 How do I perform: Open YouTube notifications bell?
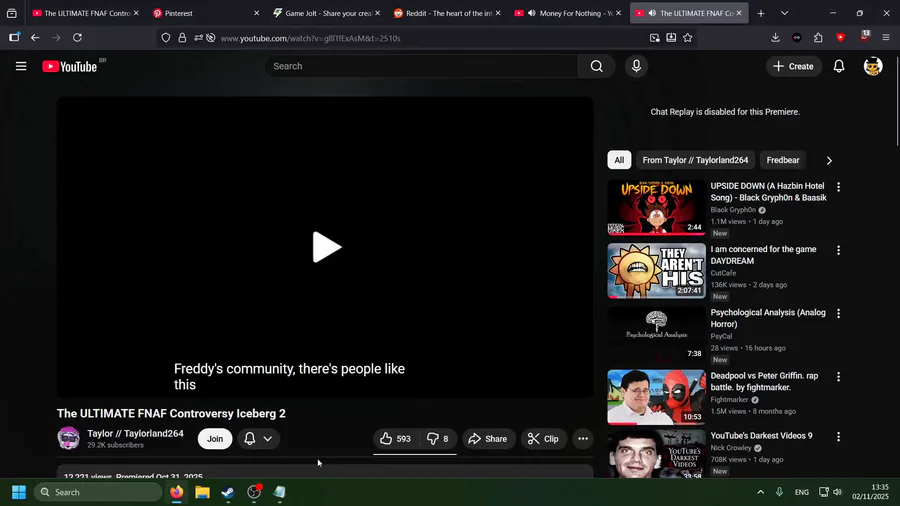tap(839, 66)
